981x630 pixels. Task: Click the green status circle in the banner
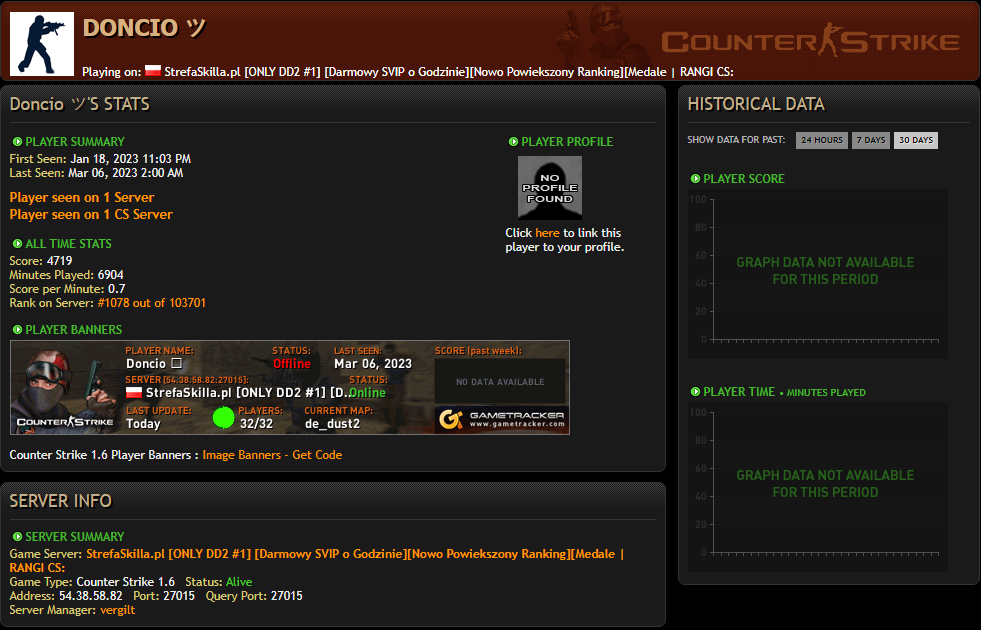click(x=223, y=417)
